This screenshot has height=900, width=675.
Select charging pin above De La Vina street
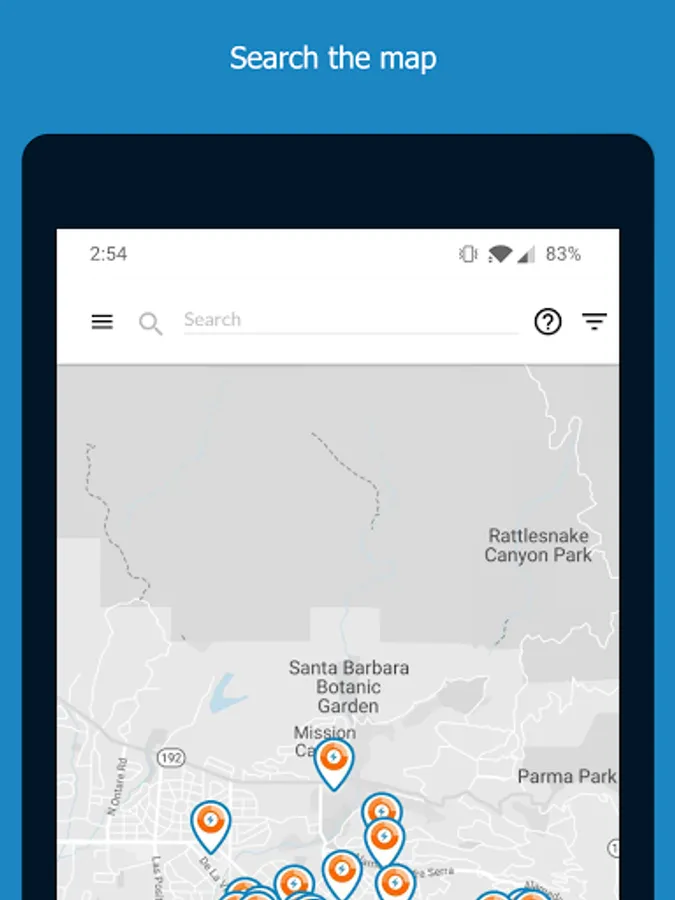click(211, 827)
